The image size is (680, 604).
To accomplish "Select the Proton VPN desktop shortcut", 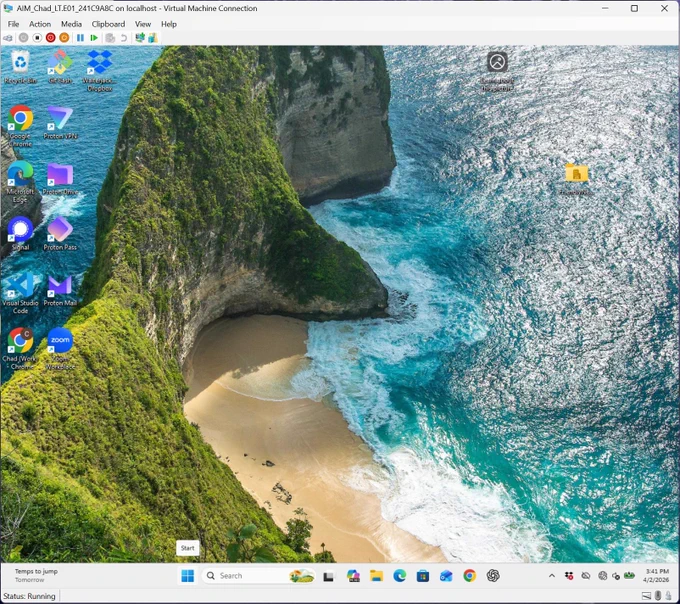I will (x=60, y=122).
